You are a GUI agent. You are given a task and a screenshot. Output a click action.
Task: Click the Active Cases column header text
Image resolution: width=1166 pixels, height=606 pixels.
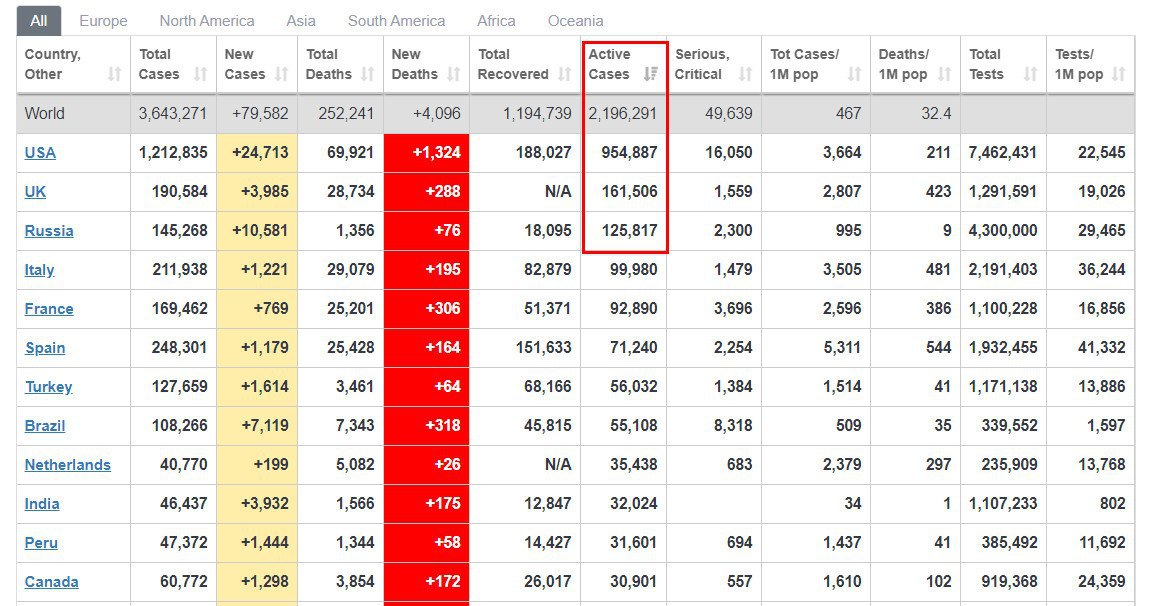609,64
